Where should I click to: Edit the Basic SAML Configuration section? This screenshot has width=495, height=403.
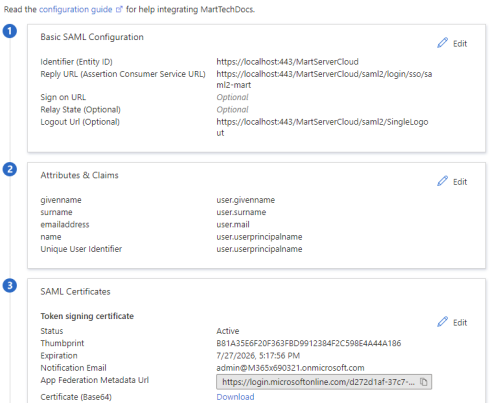pyautogui.click(x=452, y=43)
